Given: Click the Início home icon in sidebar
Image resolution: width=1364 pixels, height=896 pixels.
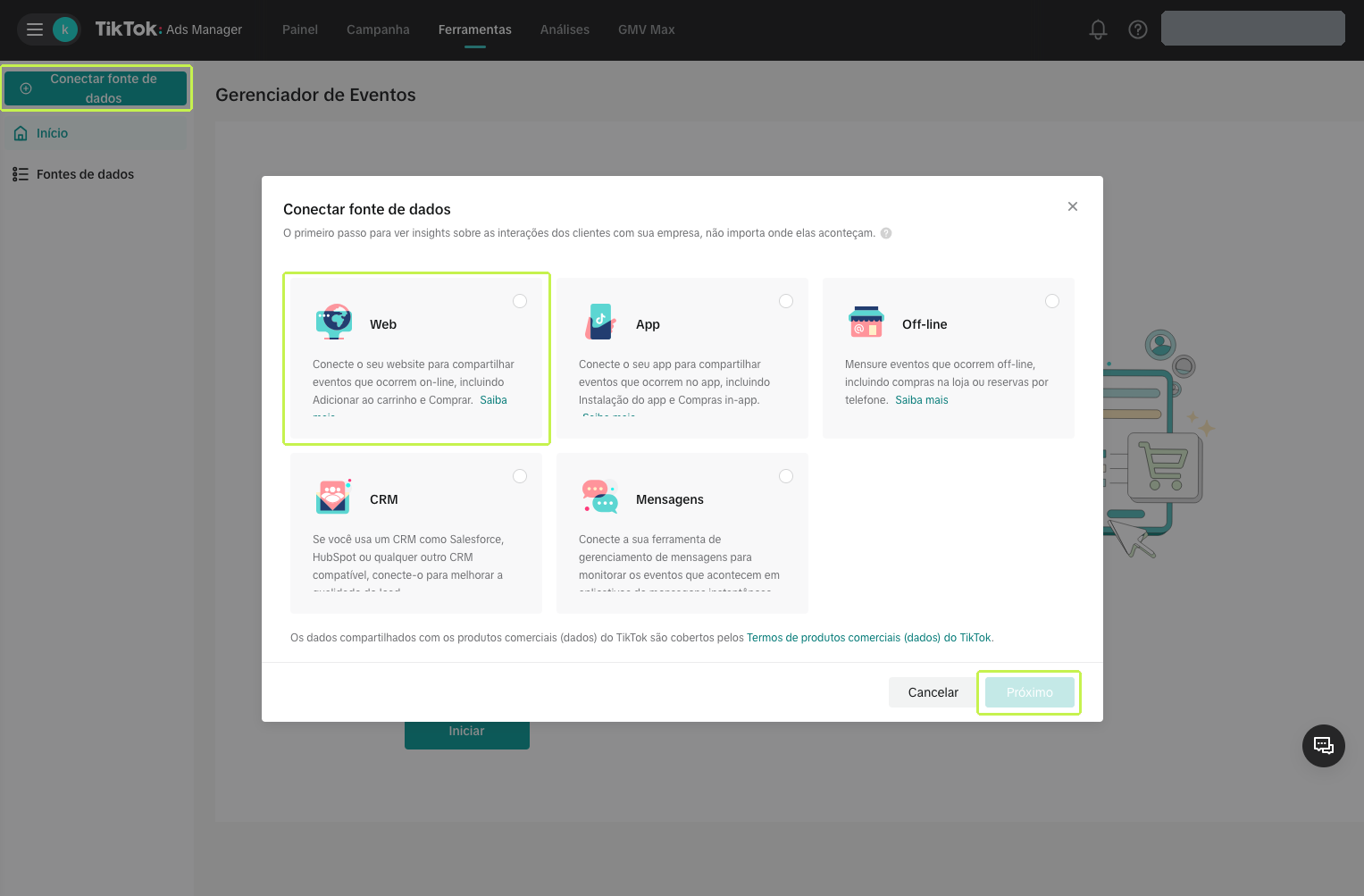Looking at the screenshot, I should 21,133.
